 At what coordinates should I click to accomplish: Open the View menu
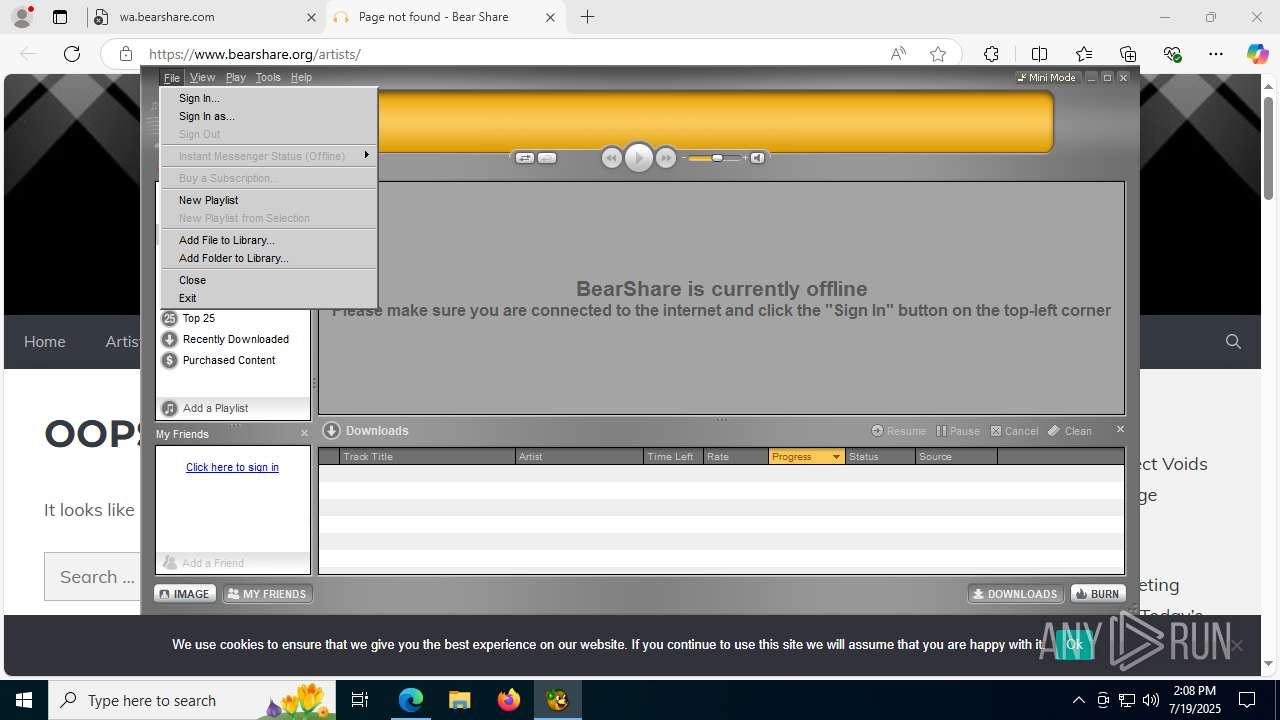tap(203, 77)
